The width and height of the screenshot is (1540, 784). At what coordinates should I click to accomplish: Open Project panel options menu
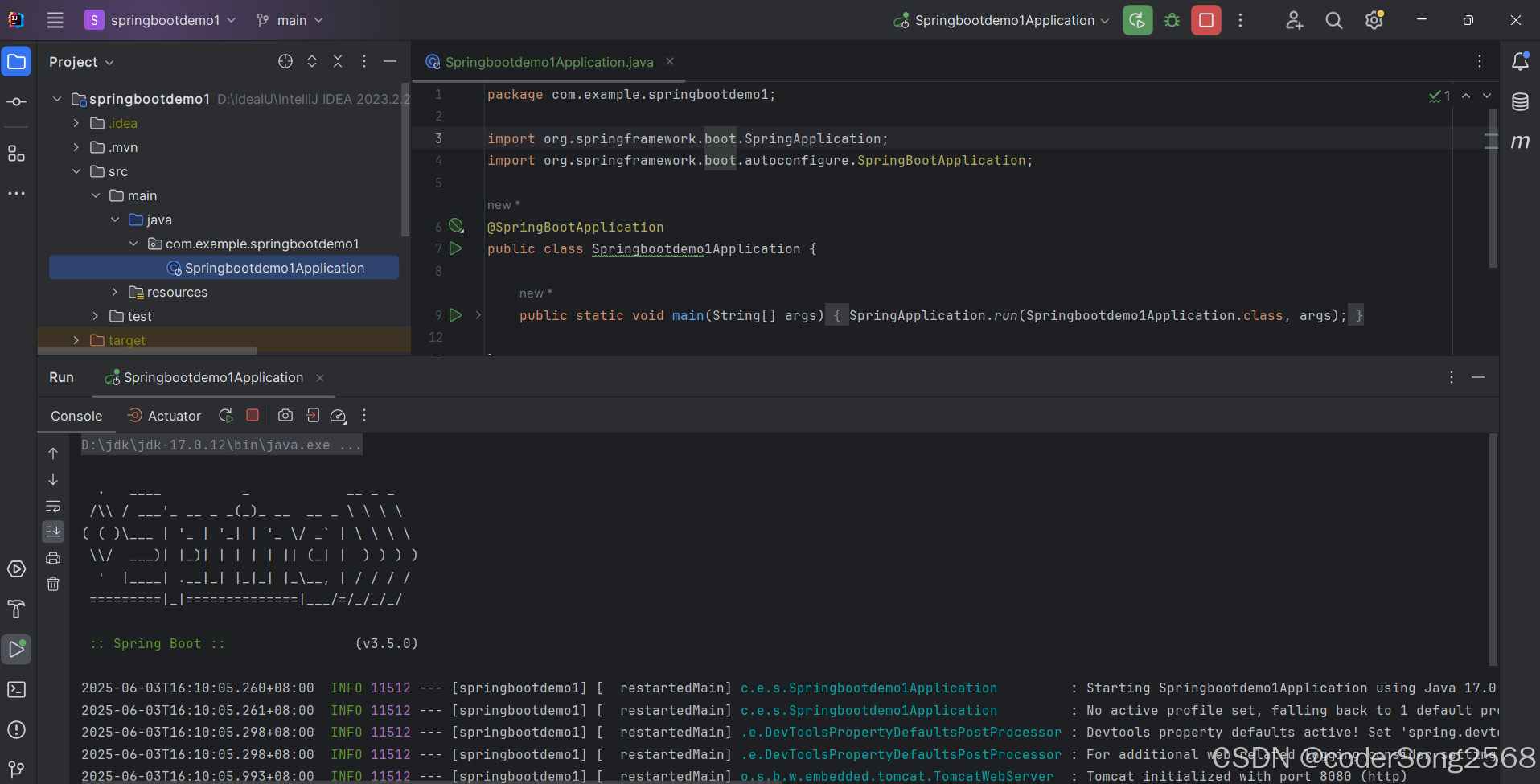click(x=364, y=61)
